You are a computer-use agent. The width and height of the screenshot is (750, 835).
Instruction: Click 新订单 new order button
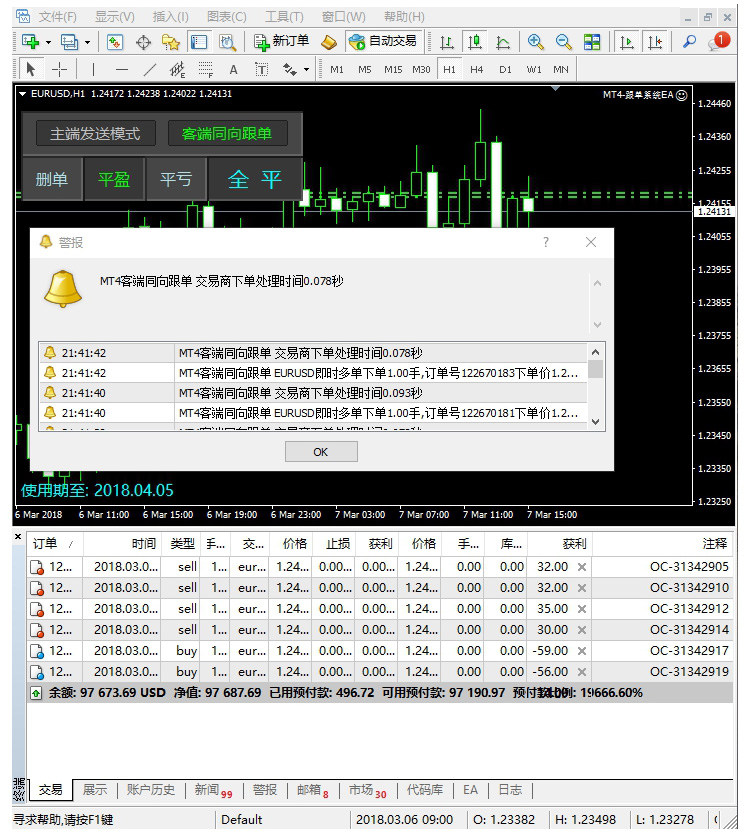[281, 42]
